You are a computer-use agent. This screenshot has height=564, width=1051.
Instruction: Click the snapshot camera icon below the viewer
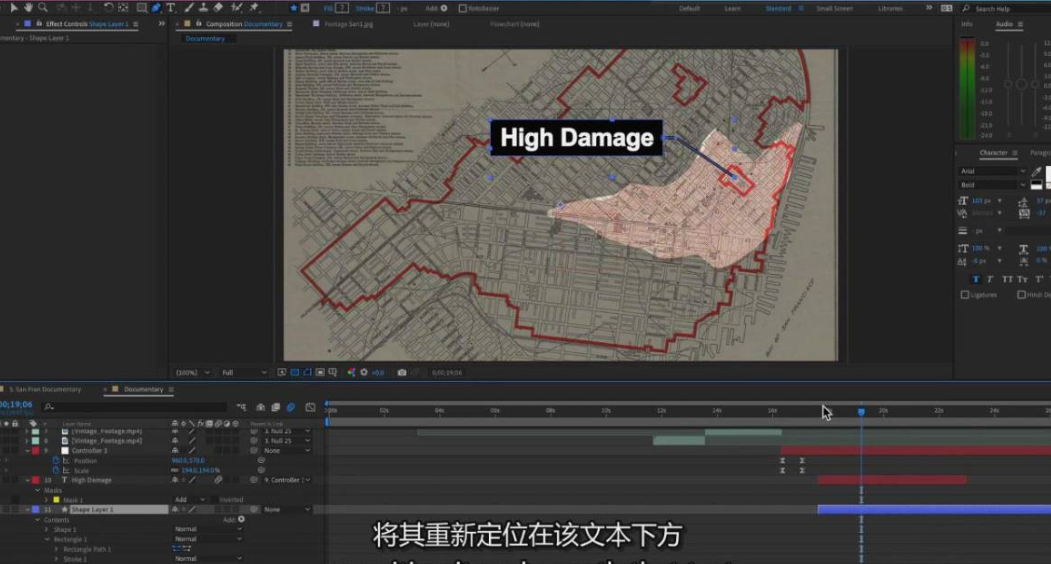pyautogui.click(x=402, y=373)
